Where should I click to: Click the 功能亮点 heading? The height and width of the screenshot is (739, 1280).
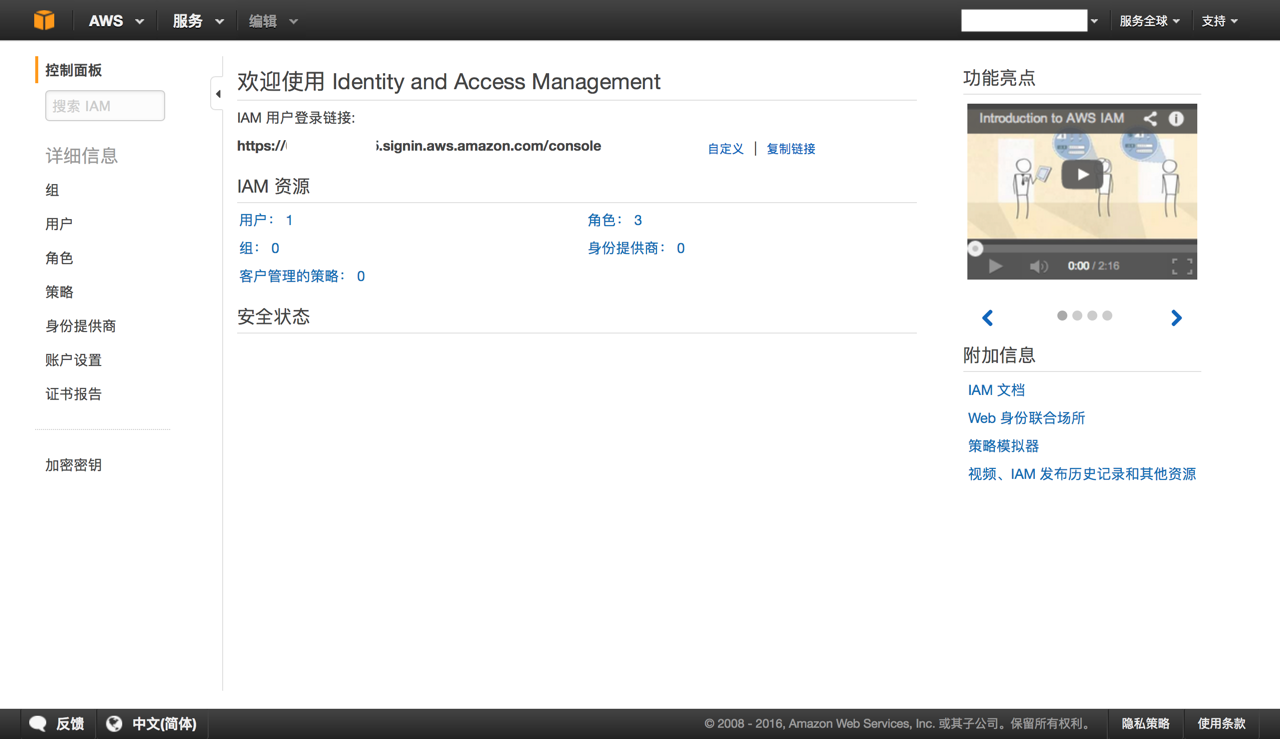coord(999,78)
